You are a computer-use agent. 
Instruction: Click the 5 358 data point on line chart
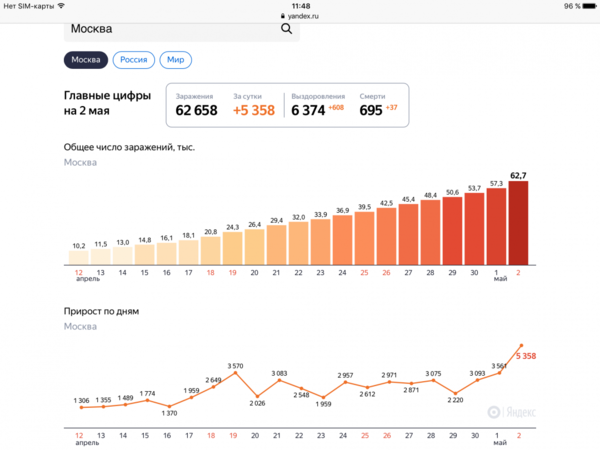pyautogui.click(x=519, y=346)
